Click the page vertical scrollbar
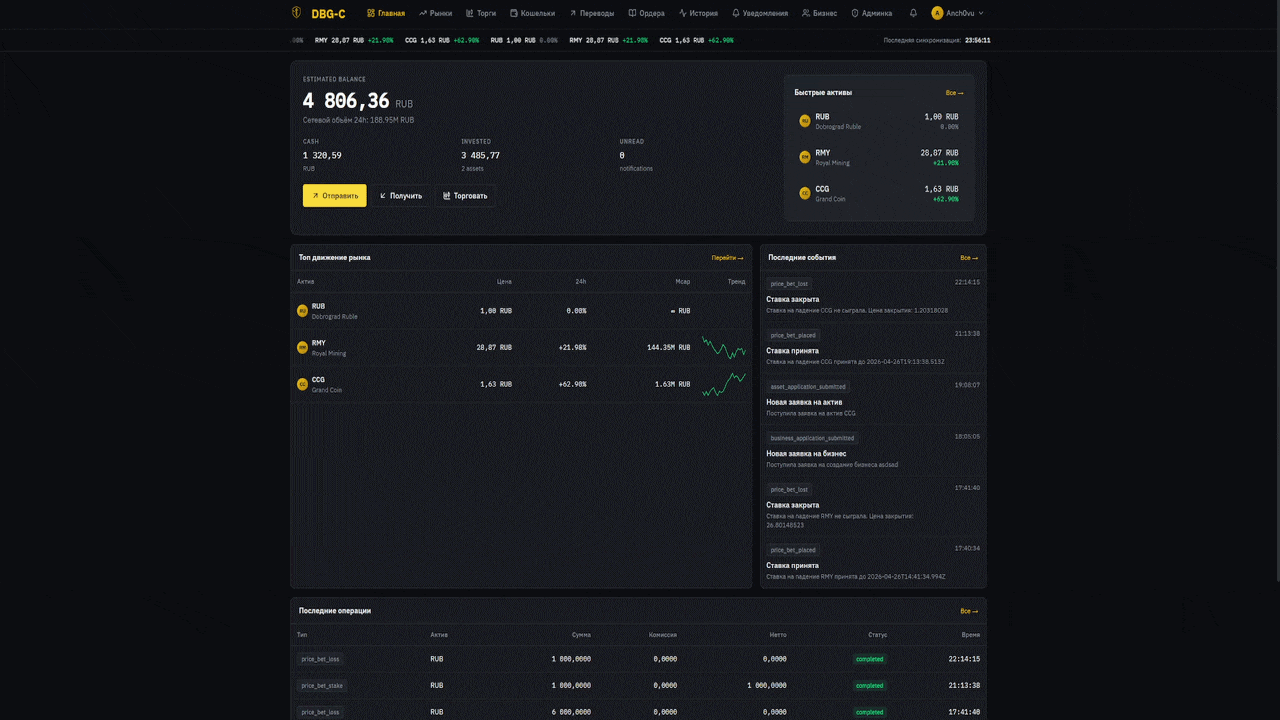The image size is (1280, 720). pyautogui.click(x=1276, y=300)
